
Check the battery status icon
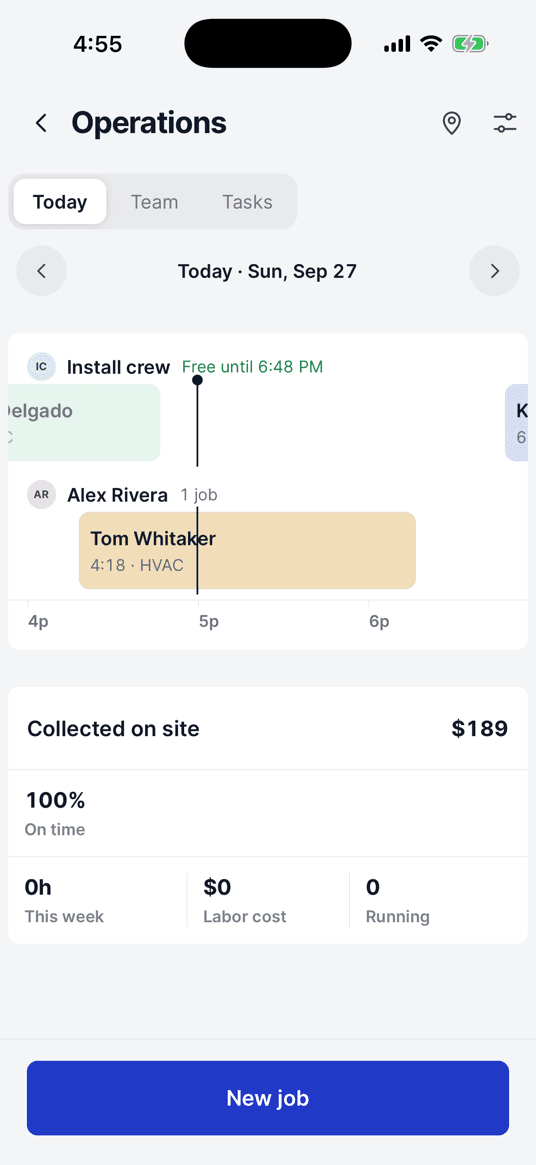[x=470, y=45]
